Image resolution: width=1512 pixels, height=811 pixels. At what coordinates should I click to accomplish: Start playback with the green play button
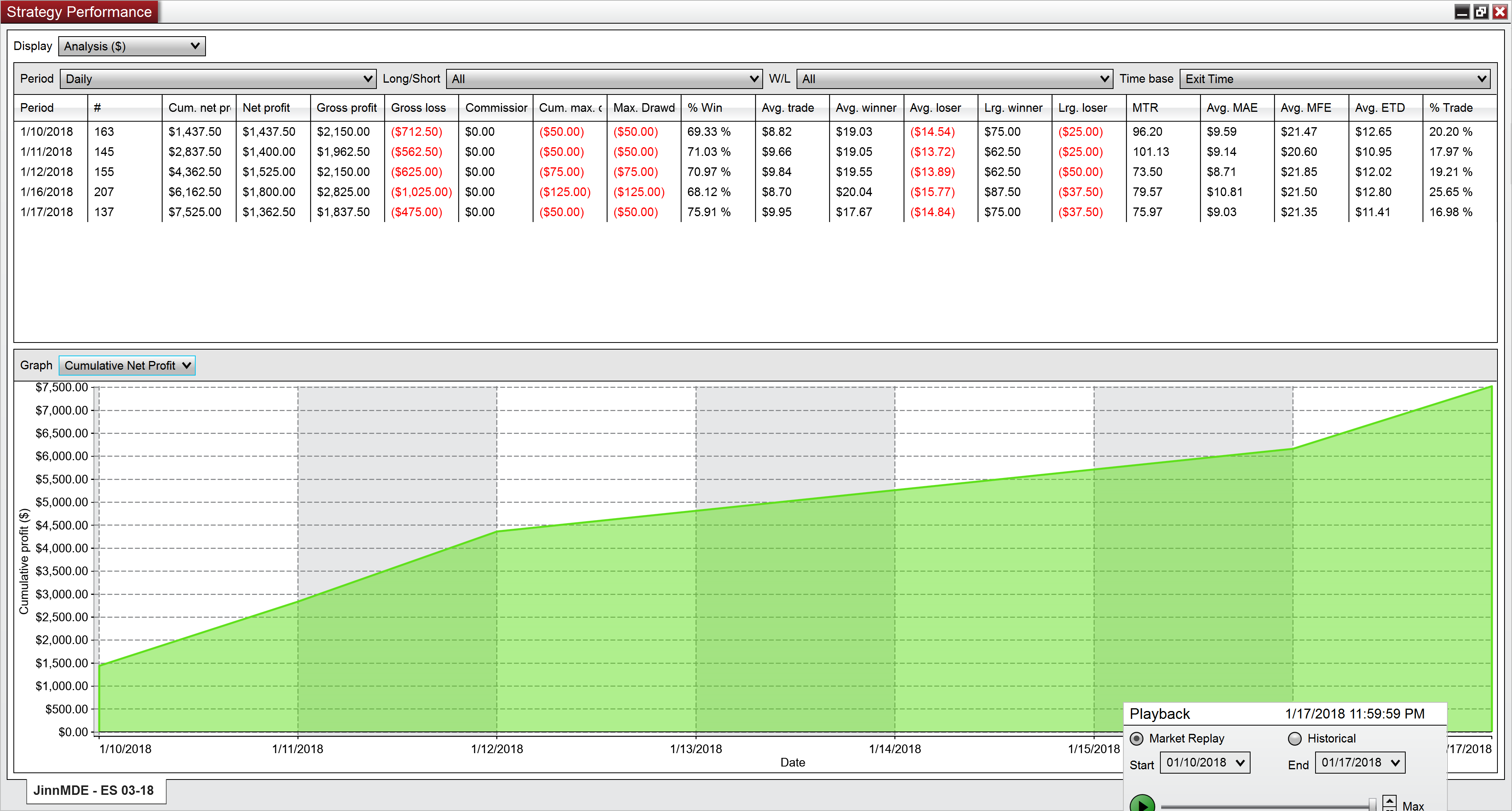click(1142, 804)
